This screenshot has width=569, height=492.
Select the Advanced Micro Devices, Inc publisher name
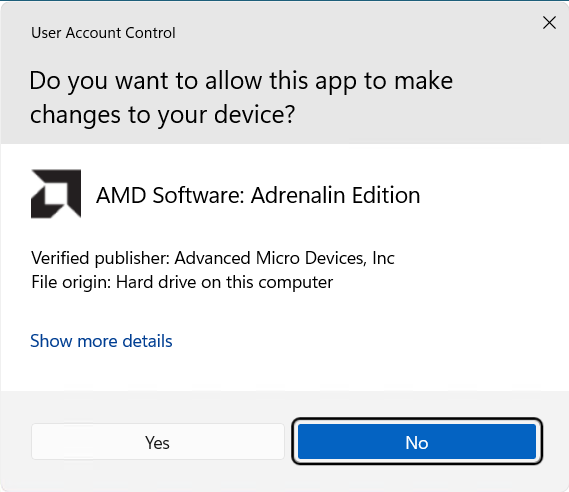point(284,259)
